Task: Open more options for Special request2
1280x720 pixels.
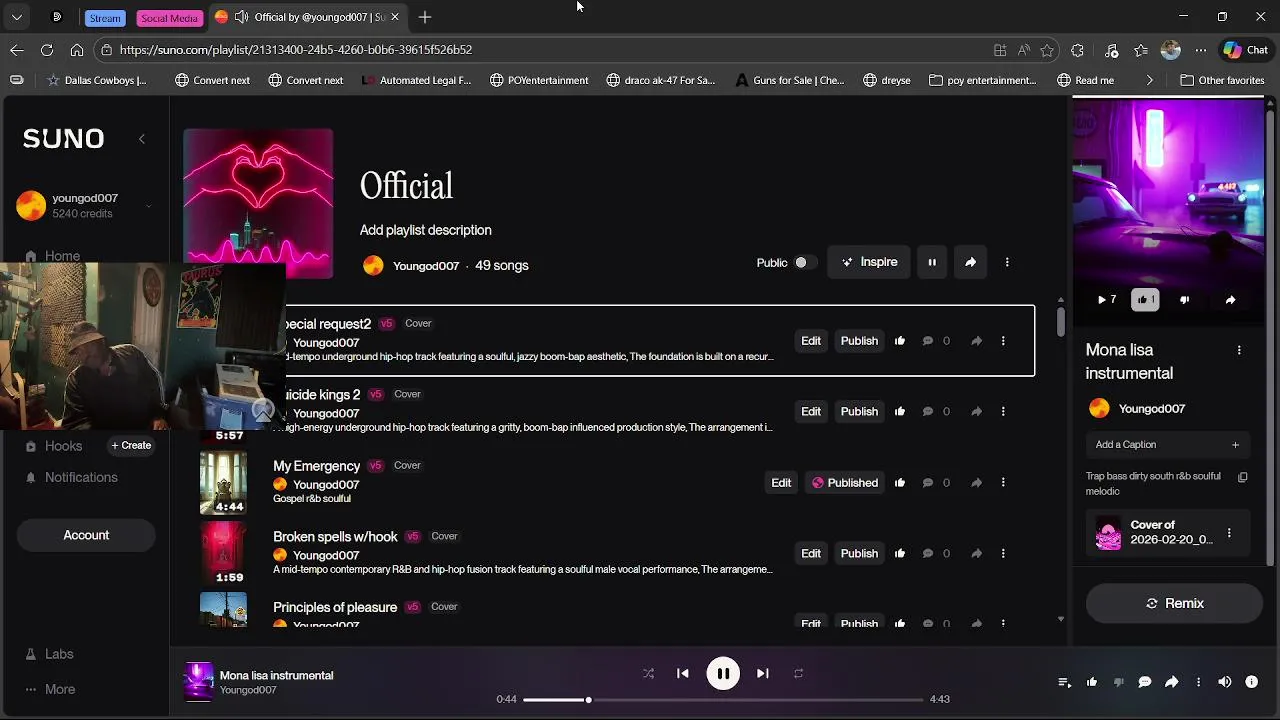Action: (1003, 341)
